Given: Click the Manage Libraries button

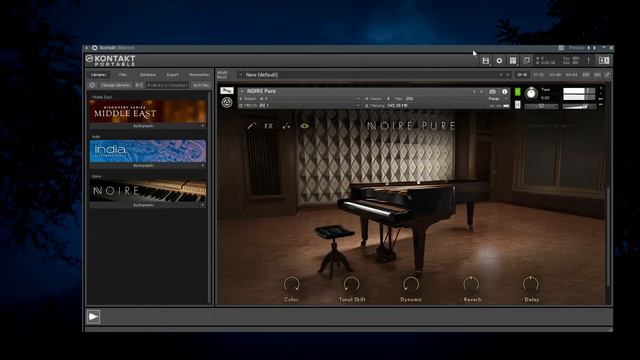Looking at the screenshot, I should [115, 85].
